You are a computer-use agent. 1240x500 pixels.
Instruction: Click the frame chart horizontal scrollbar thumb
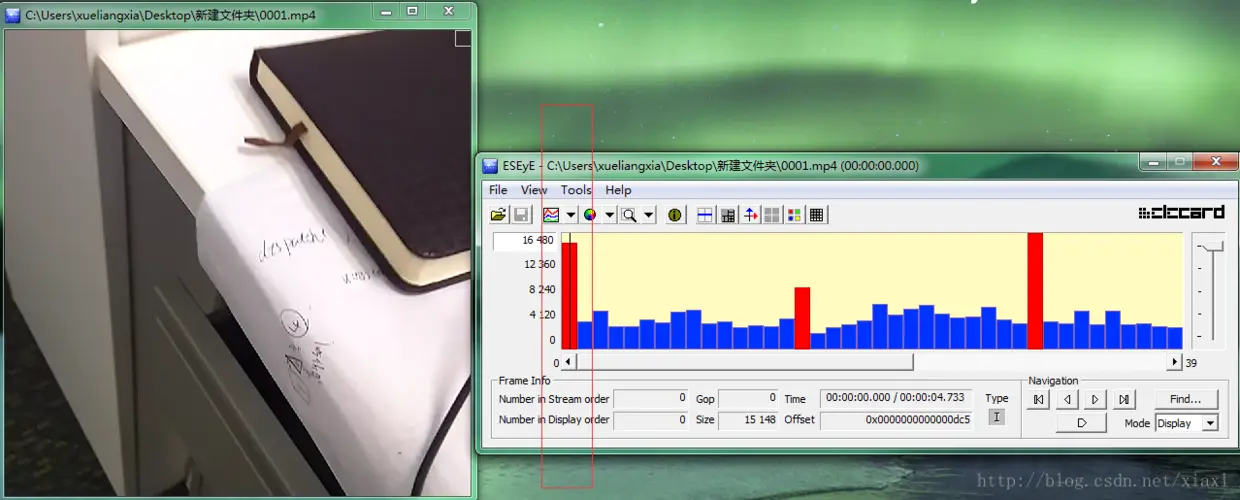[x=744, y=362]
